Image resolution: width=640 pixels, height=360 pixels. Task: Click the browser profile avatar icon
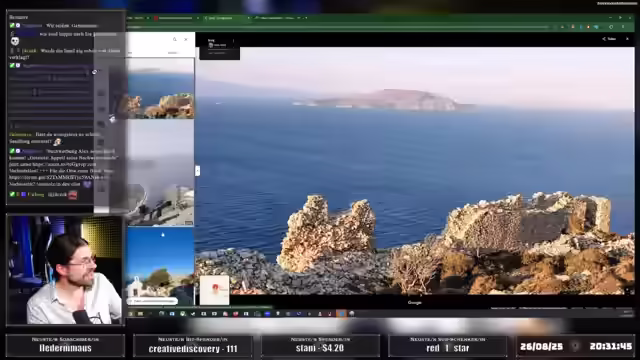pyautogui.click(x=611, y=27)
